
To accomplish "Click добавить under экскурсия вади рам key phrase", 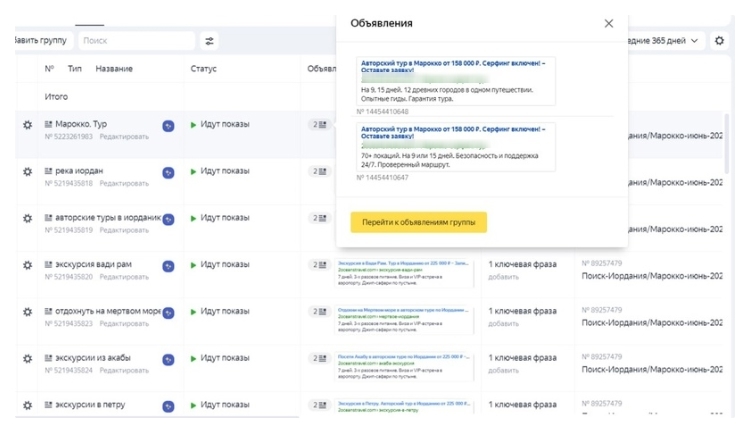I will [503, 277].
